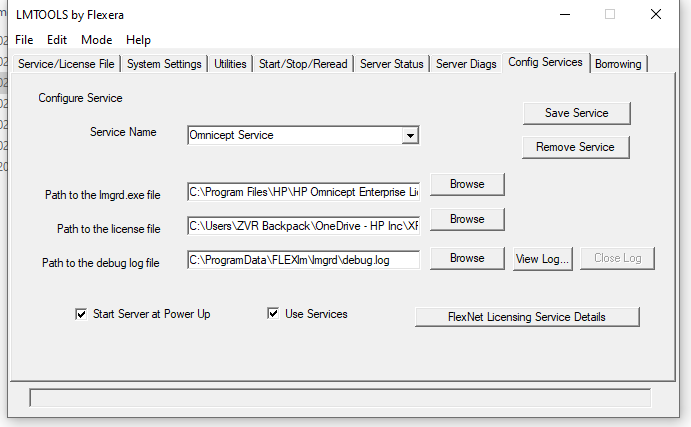Open the Help menu
The height and width of the screenshot is (427, 691).
tap(138, 40)
